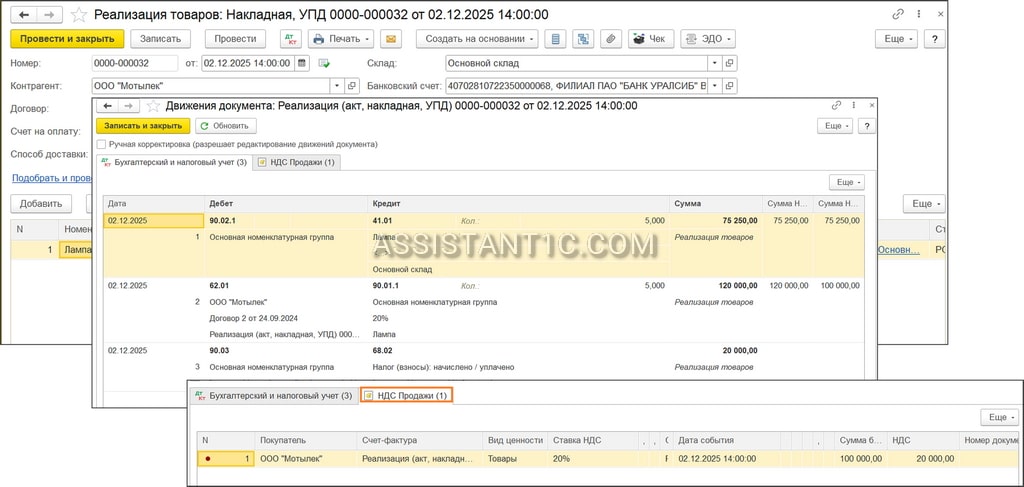1024x487 pixels.
Task: Click Дата column header
Action: coord(154,204)
